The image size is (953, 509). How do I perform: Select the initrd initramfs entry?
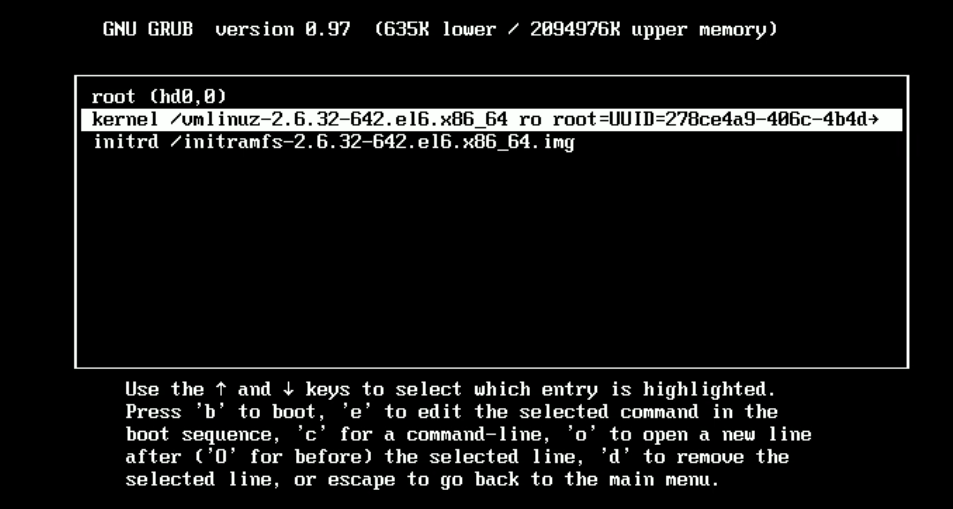pyautogui.click(x=492, y=142)
